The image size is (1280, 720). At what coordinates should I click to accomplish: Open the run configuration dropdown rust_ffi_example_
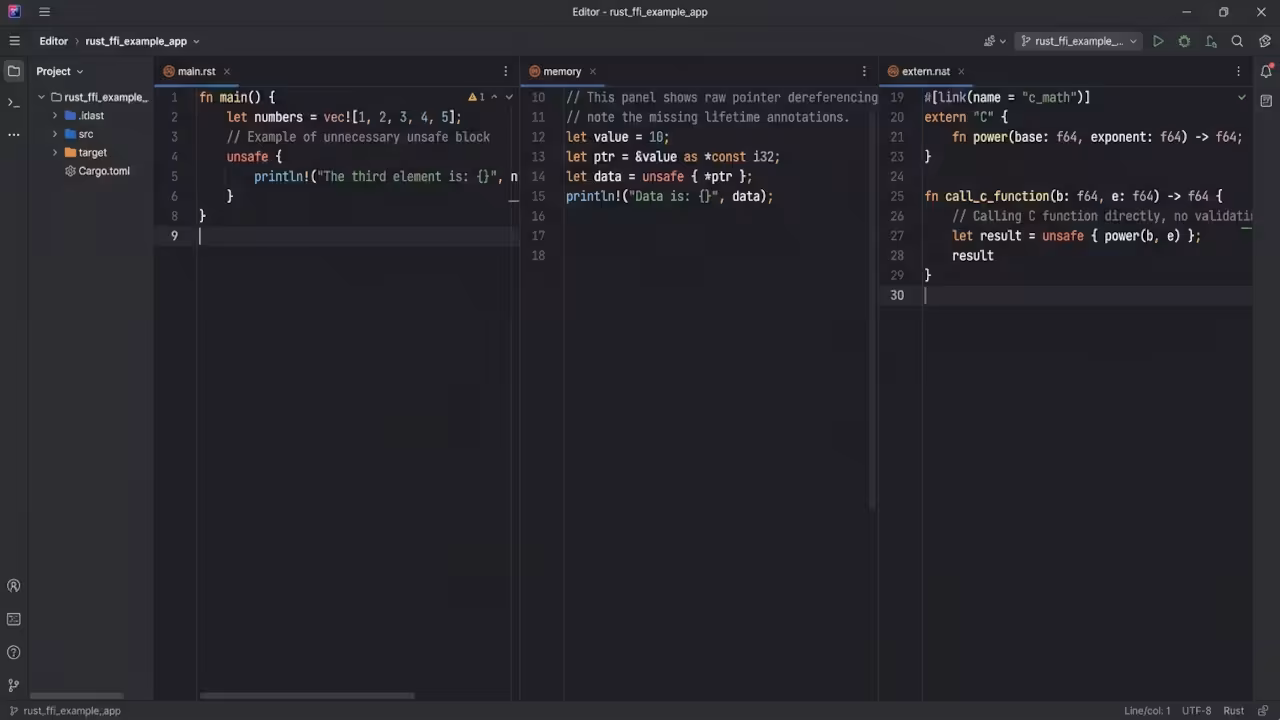pyautogui.click(x=1078, y=41)
